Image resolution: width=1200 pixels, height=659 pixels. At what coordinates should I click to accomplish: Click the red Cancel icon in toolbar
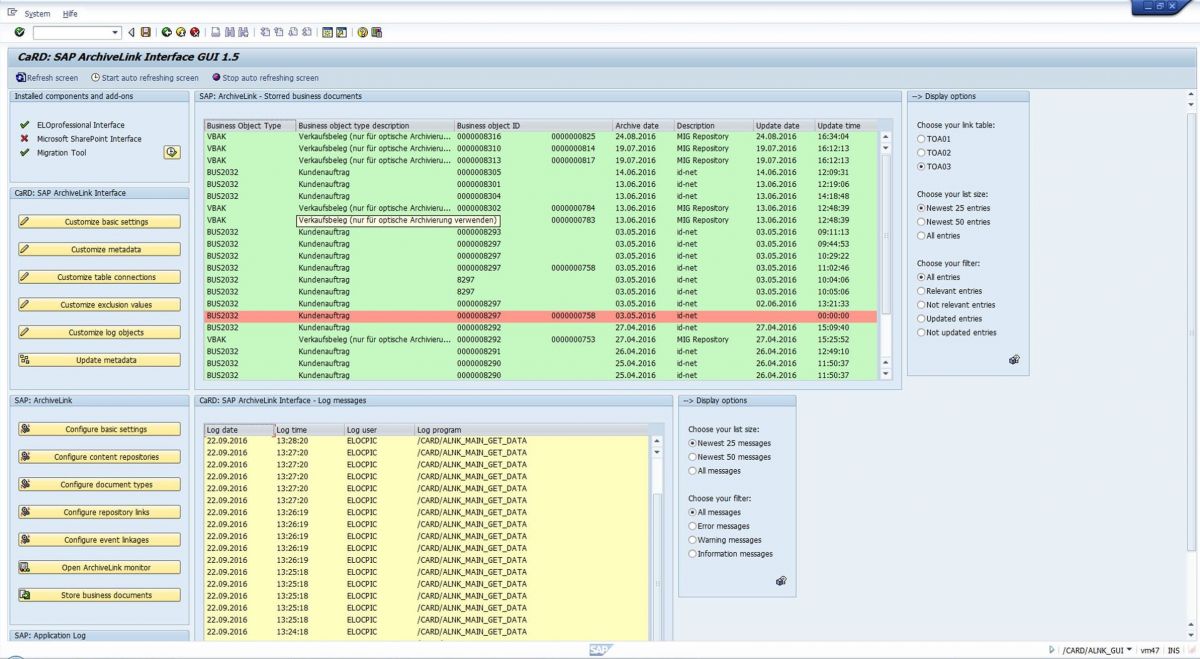click(x=195, y=33)
